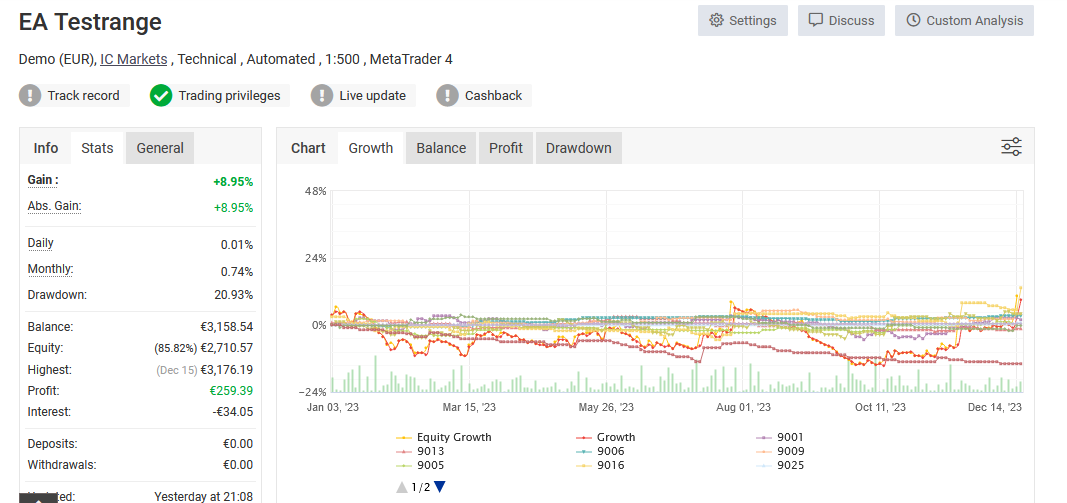Select the Drawdown chart tab
Screen dimensions: 1067x503
(x=578, y=148)
